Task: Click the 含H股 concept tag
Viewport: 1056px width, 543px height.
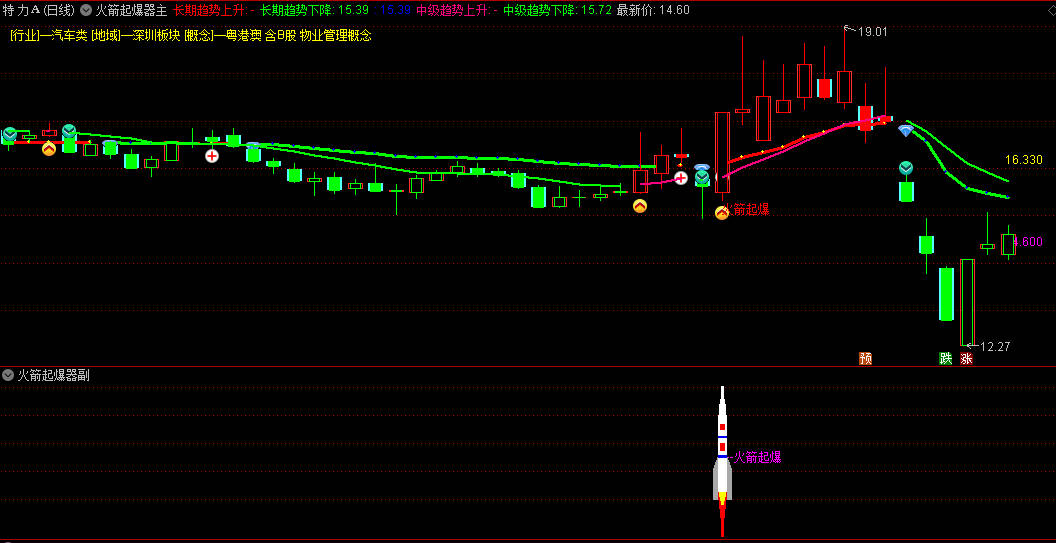Action: pyautogui.click(x=281, y=36)
